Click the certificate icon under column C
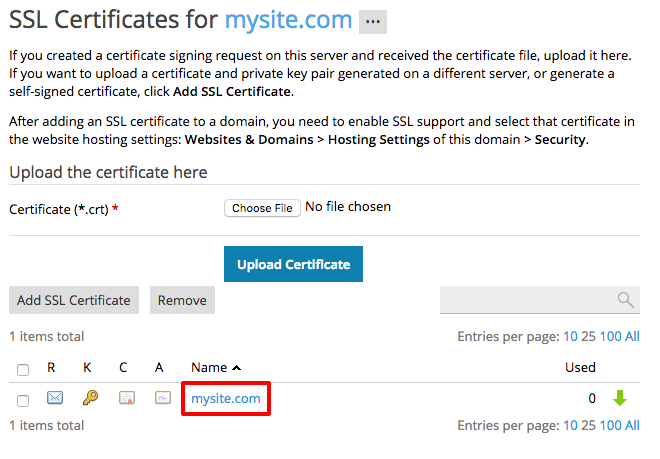This screenshot has width=660, height=459. 126,399
